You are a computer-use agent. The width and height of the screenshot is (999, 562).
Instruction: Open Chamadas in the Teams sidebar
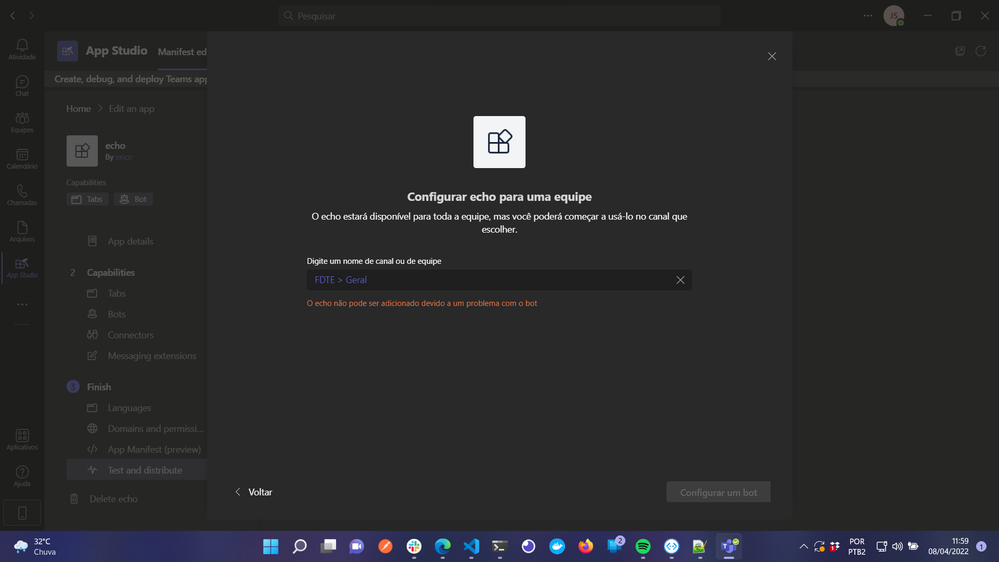click(x=22, y=194)
